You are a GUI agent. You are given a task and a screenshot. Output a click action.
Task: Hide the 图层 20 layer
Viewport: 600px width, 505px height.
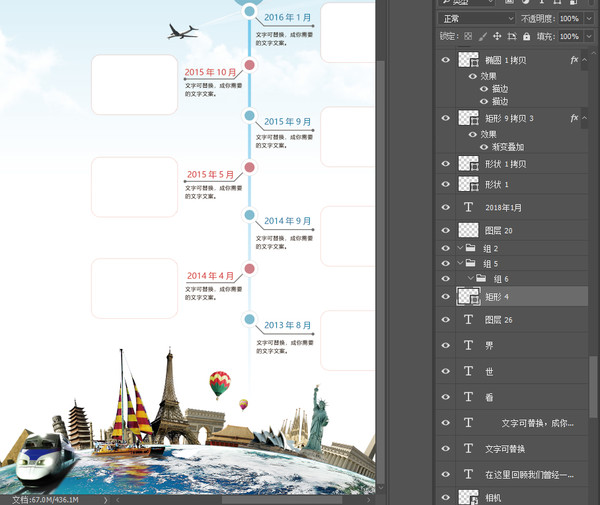445,230
